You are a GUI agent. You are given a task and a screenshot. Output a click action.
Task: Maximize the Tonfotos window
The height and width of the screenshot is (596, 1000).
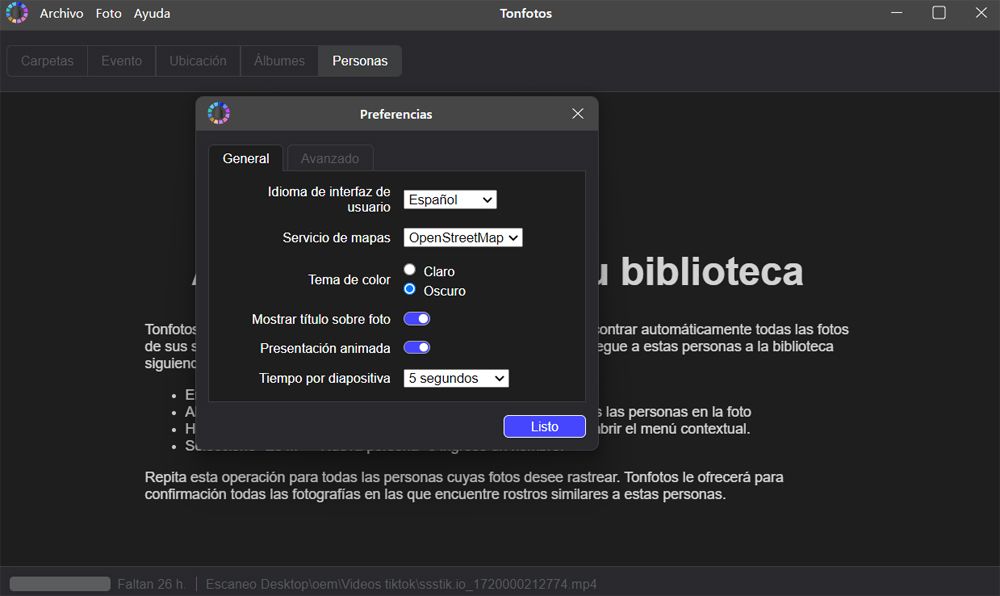pyautogui.click(x=939, y=13)
